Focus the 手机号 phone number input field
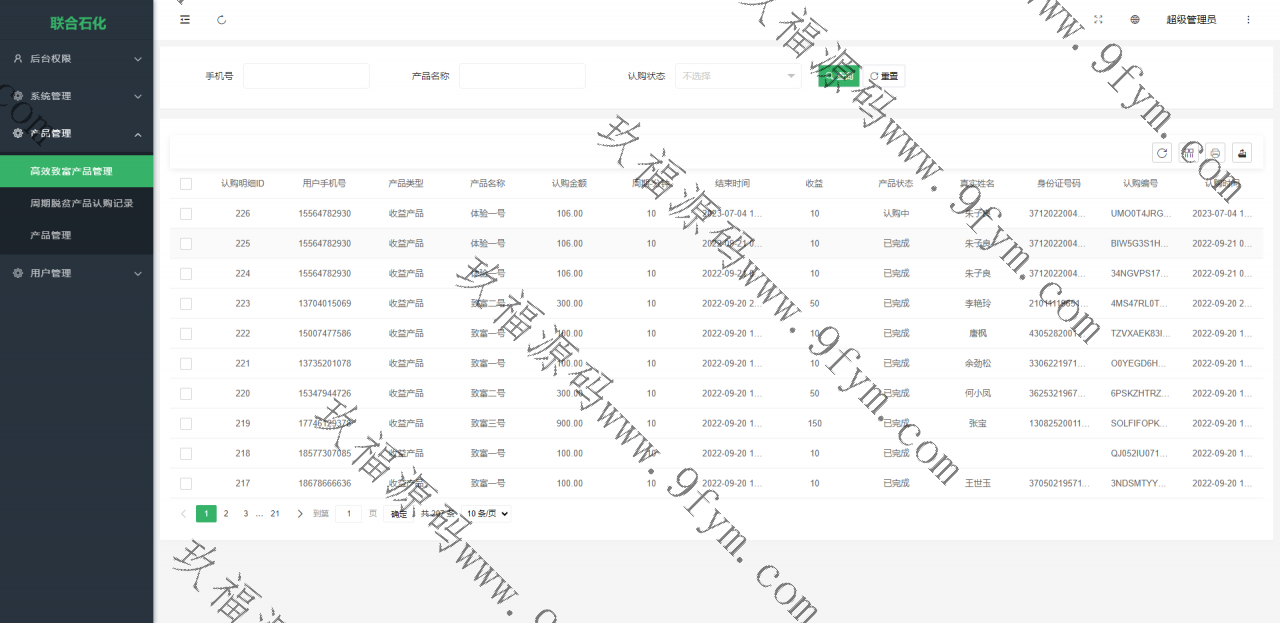 (306, 76)
